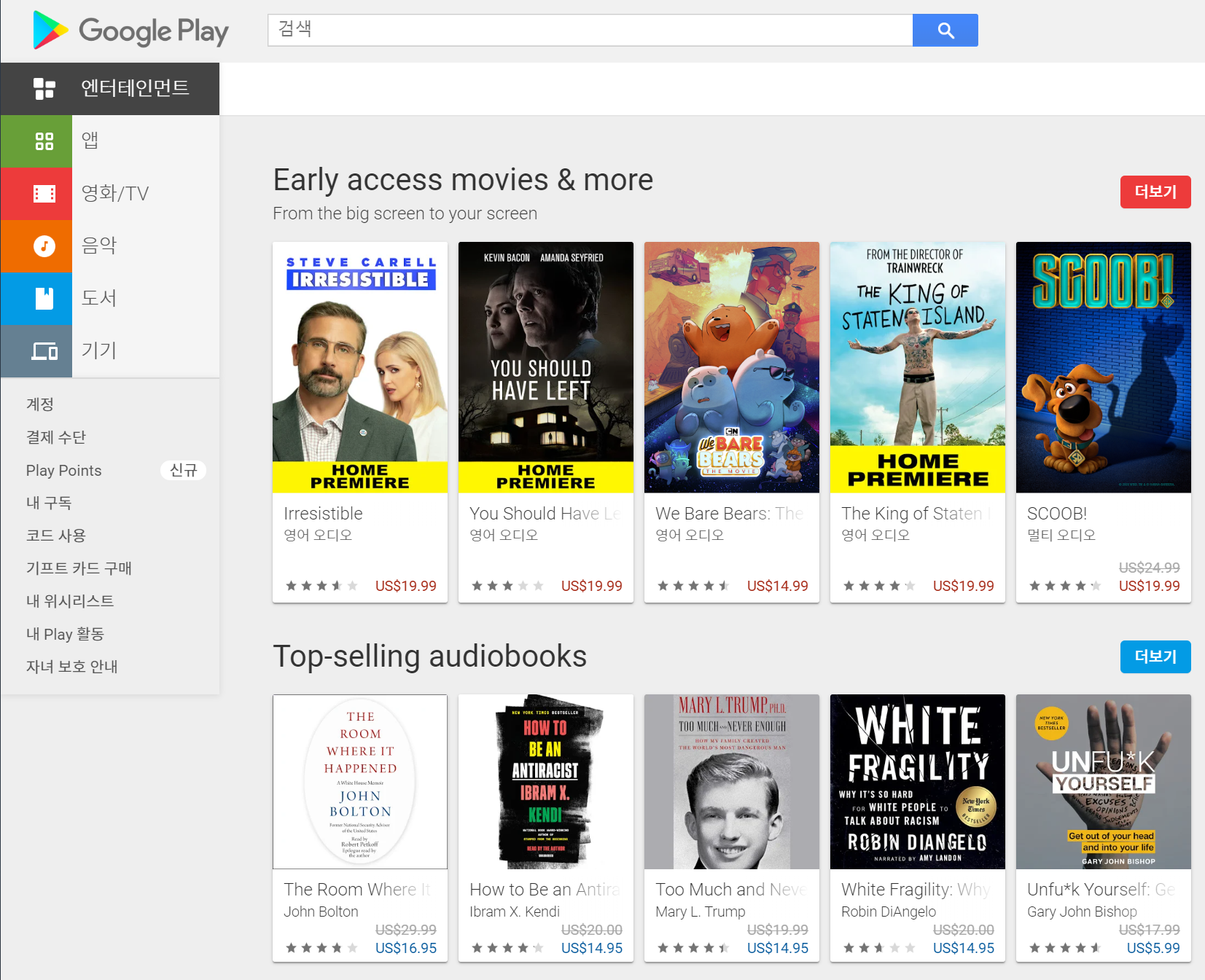Open SCOOB! movie poster
Image resolution: width=1205 pixels, height=980 pixels.
1104,367
